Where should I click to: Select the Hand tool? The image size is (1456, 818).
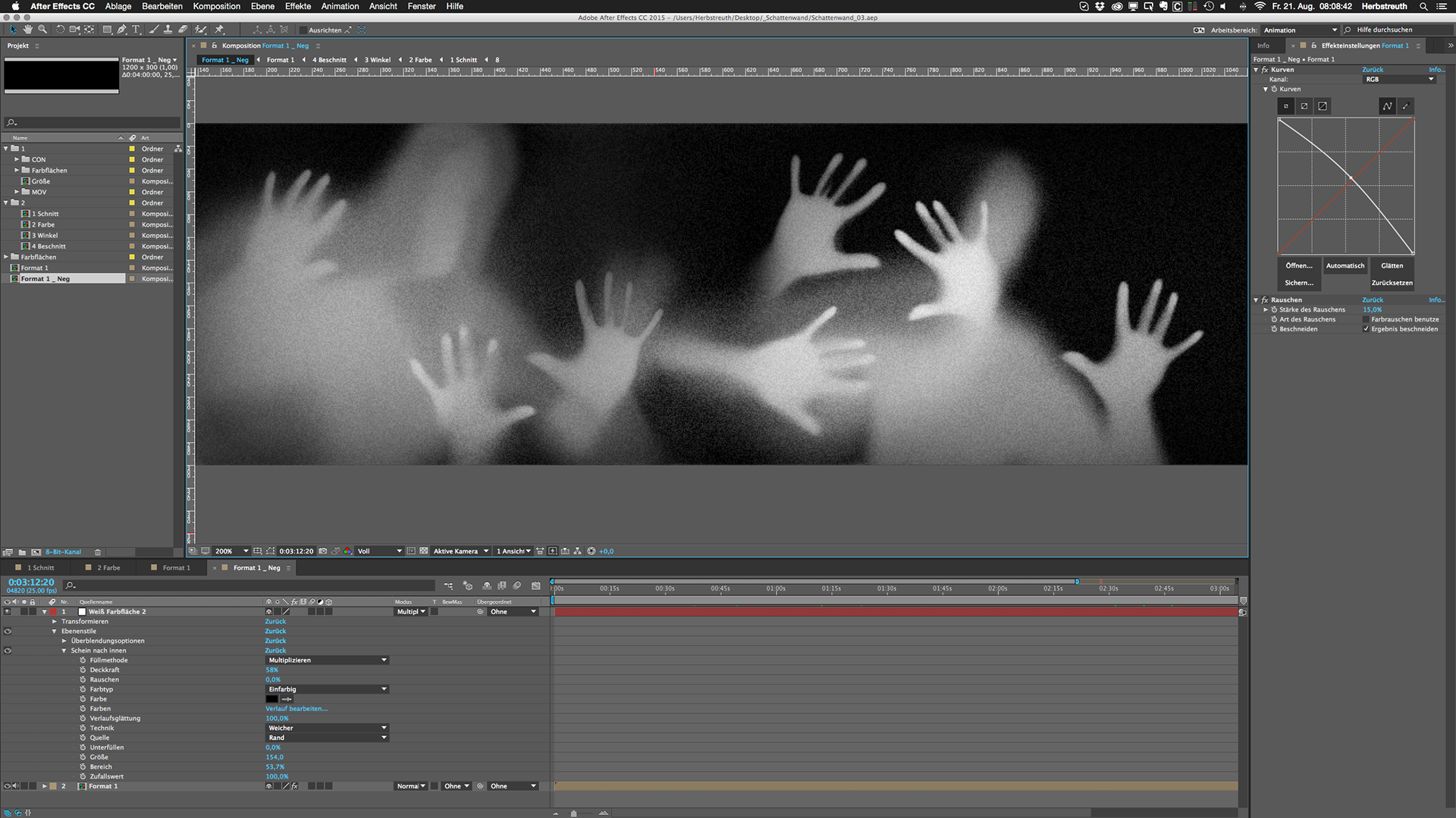27,30
